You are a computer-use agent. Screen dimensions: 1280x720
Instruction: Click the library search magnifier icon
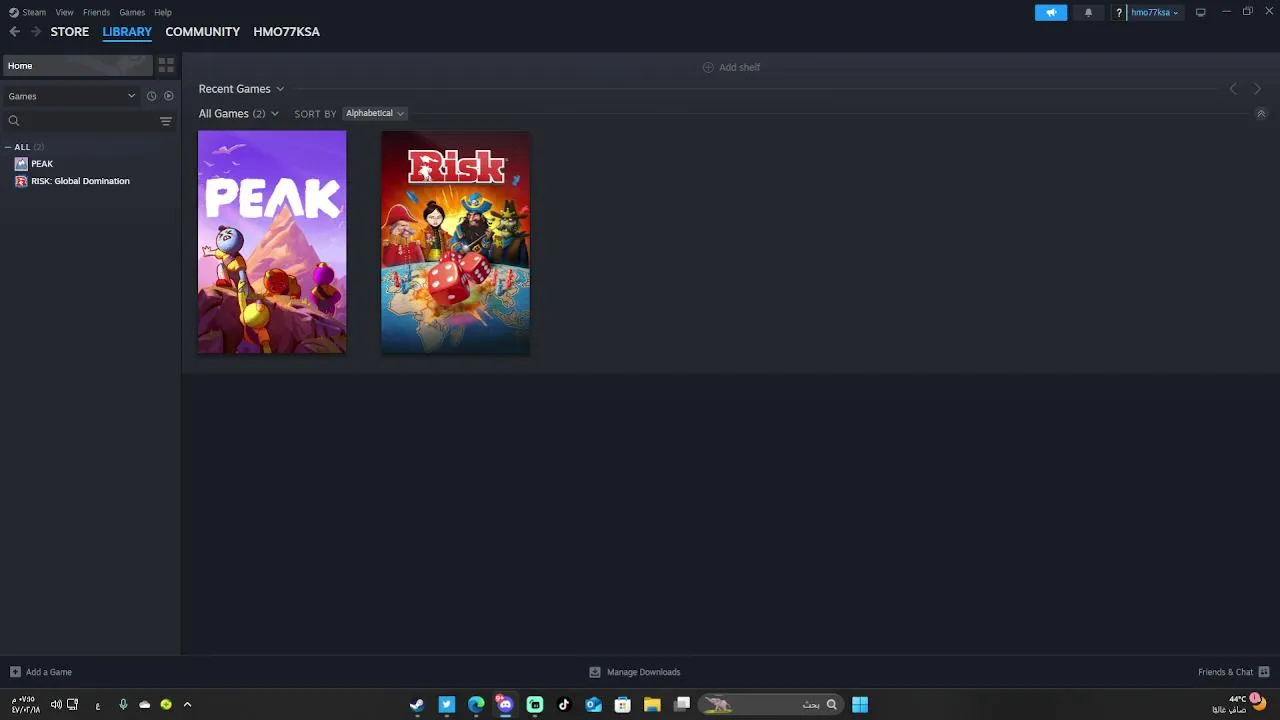point(14,121)
